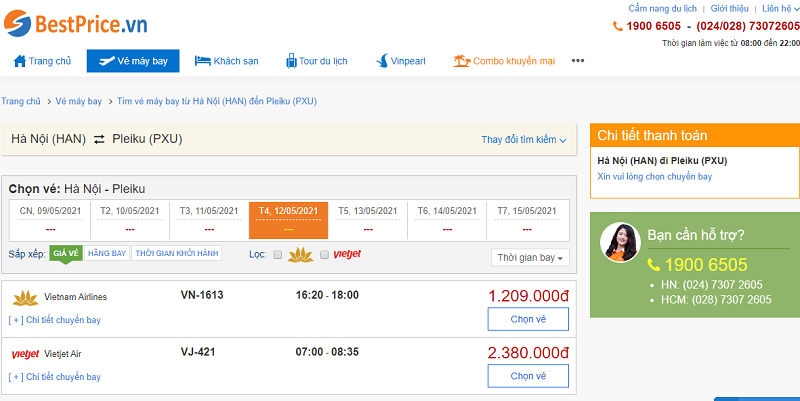Expand Thay đổi tìm kiếm search options
Viewport: 800px width, 401px height.
click(524, 140)
